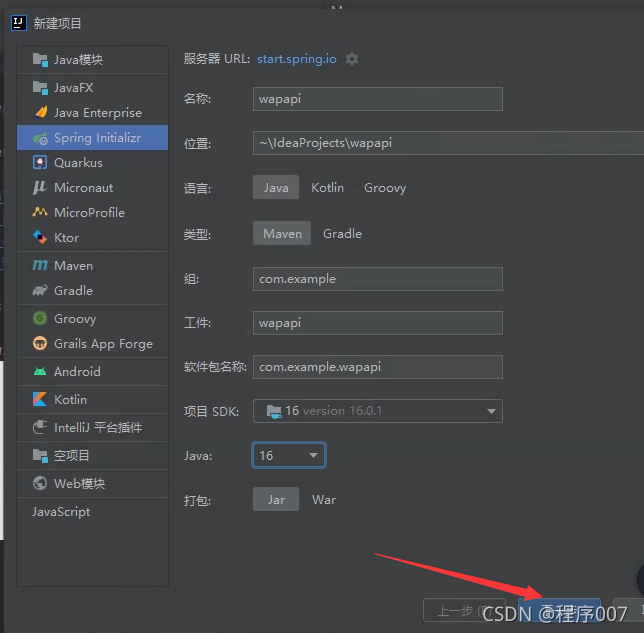Click the IntelliJ logo in the title bar
Viewport: 644px width, 633px height.
coord(18,23)
